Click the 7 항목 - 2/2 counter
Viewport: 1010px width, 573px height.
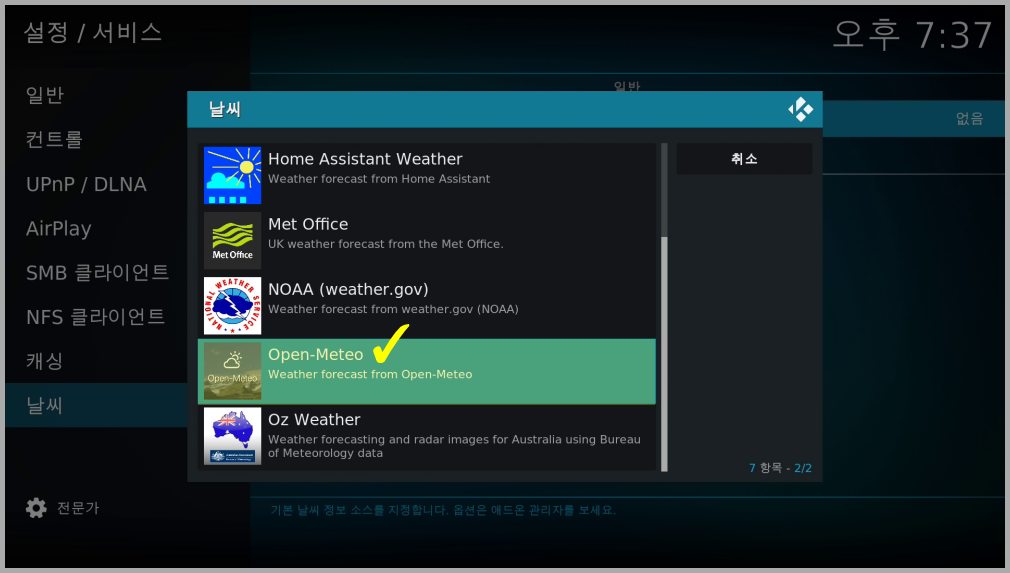click(780, 468)
